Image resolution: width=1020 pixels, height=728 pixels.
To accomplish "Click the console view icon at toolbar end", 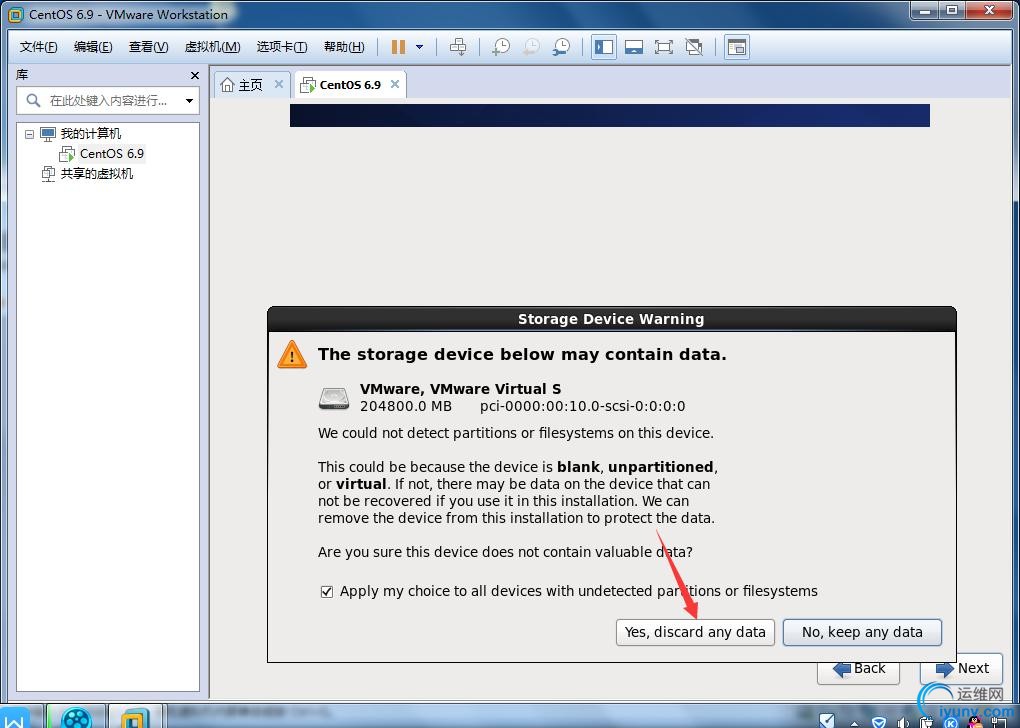I will [x=736, y=47].
